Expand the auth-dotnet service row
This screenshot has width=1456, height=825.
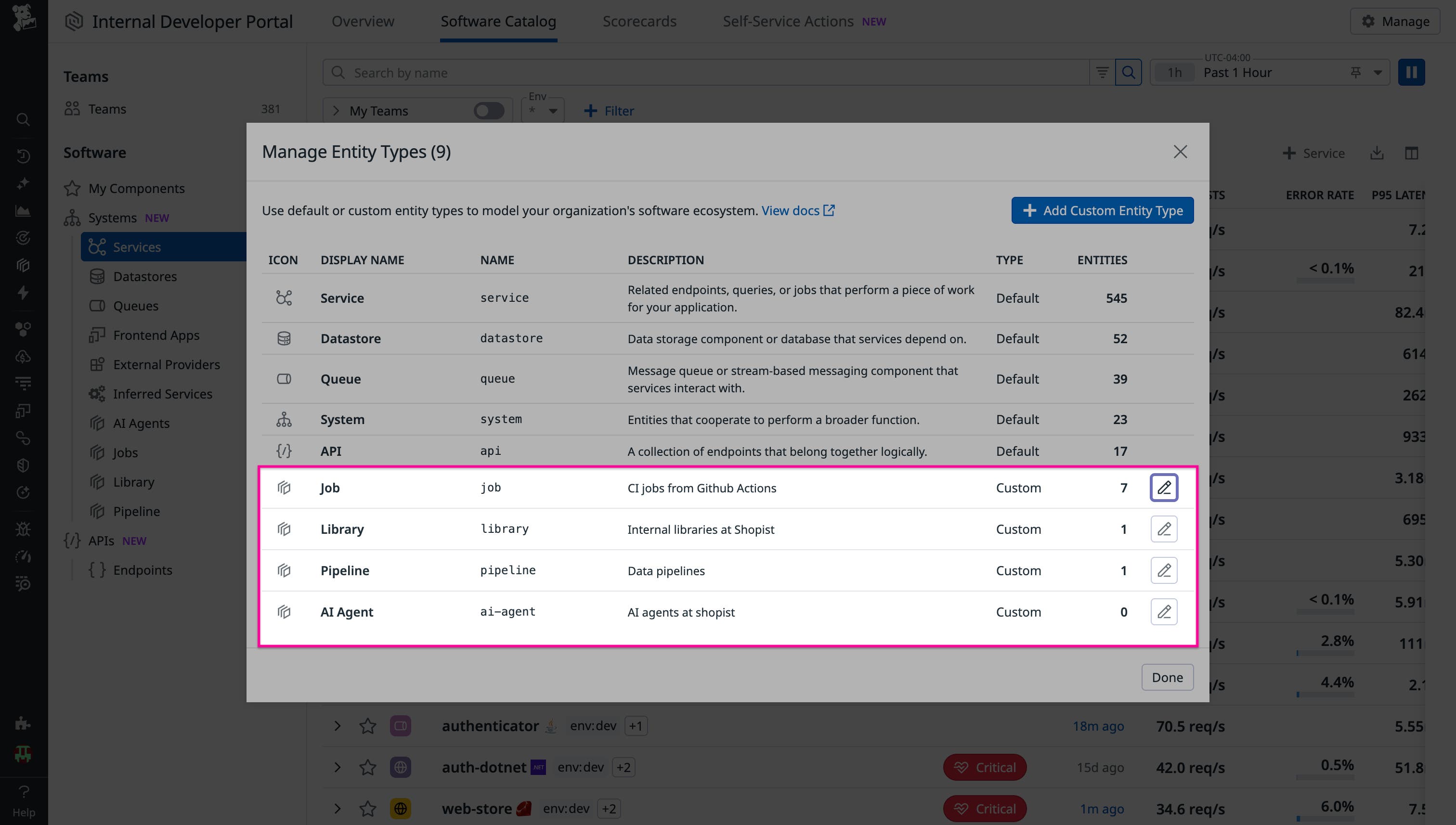[338, 767]
